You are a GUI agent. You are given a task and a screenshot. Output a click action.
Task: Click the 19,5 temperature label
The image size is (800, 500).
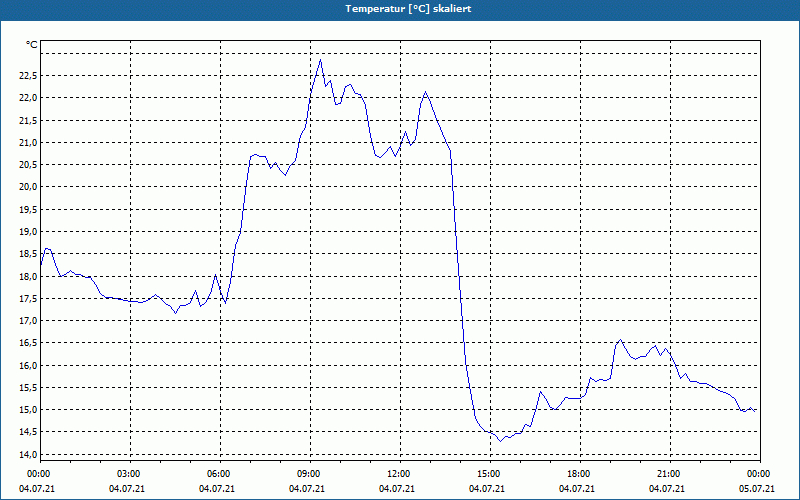[x=28, y=210]
